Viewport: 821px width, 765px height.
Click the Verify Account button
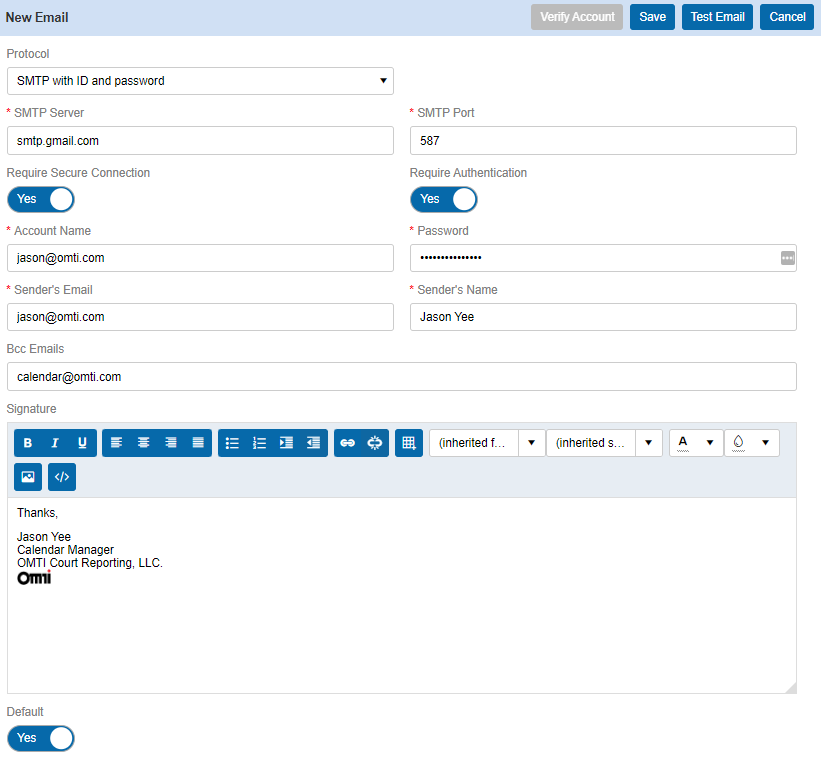tap(576, 16)
